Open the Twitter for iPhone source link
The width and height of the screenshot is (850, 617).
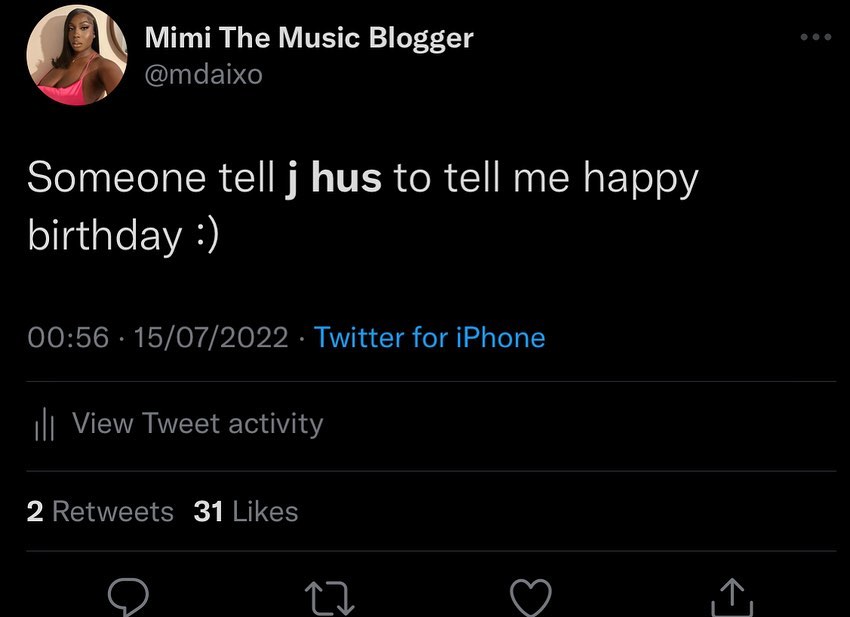point(429,337)
